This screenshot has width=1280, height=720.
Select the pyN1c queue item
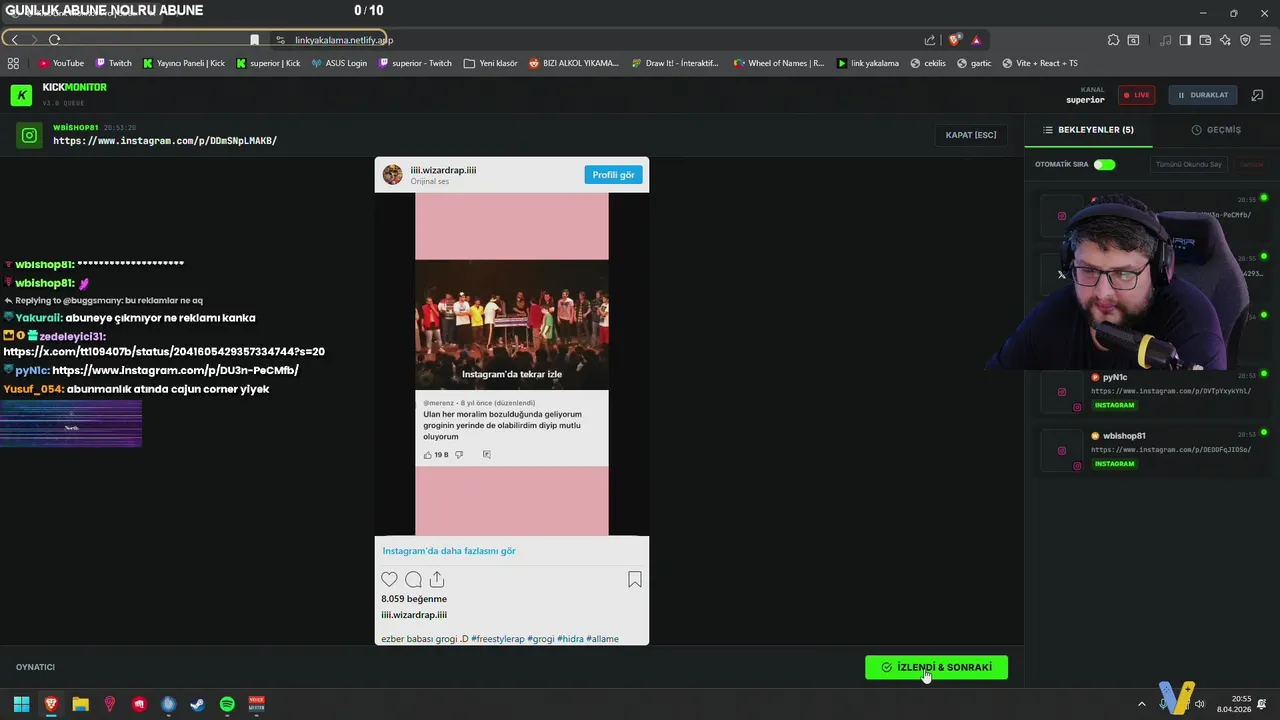pyautogui.click(x=1150, y=391)
